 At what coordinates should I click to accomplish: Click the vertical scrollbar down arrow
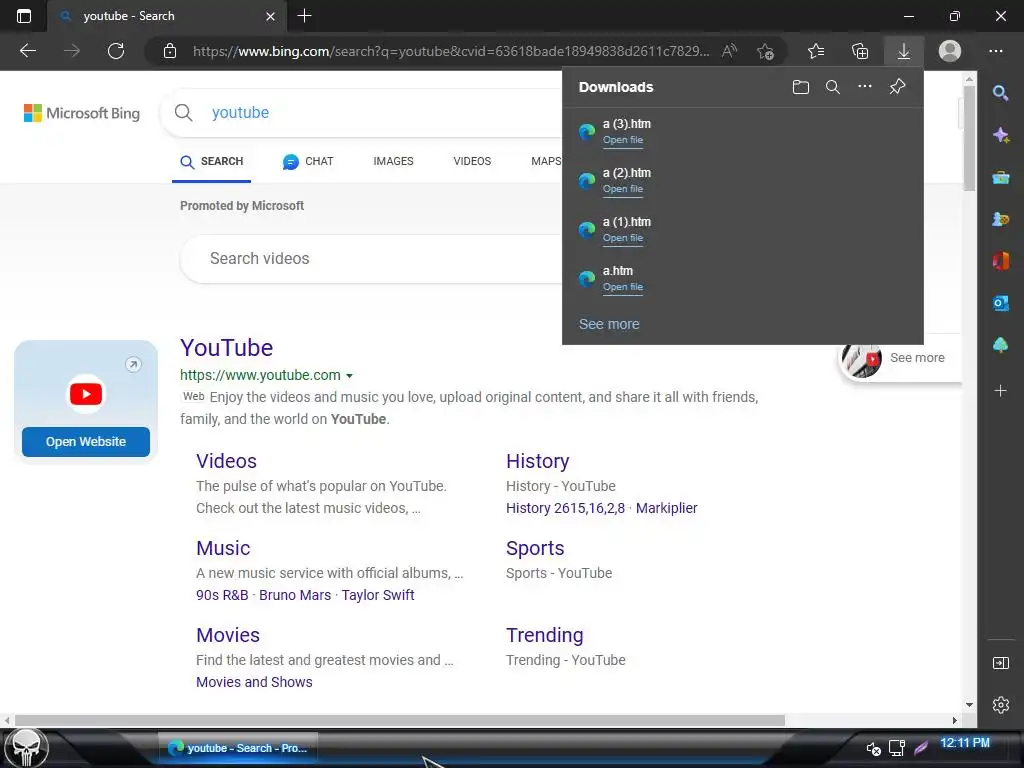click(969, 705)
